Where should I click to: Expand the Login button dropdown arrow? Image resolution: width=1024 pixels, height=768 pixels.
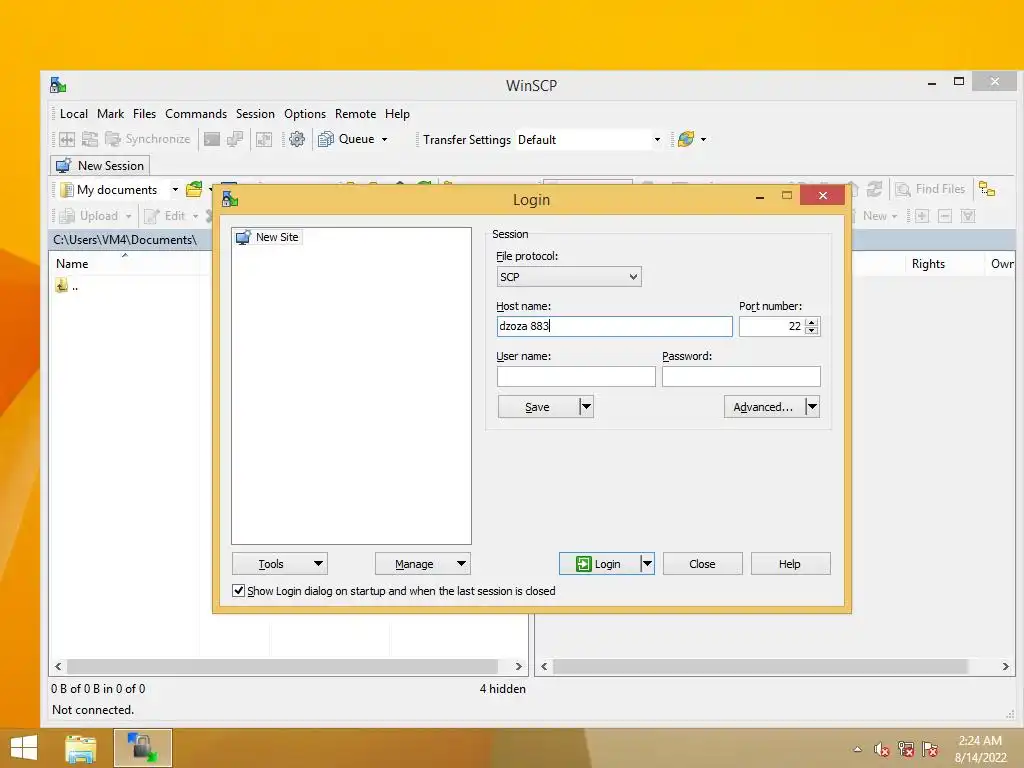click(x=647, y=564)
